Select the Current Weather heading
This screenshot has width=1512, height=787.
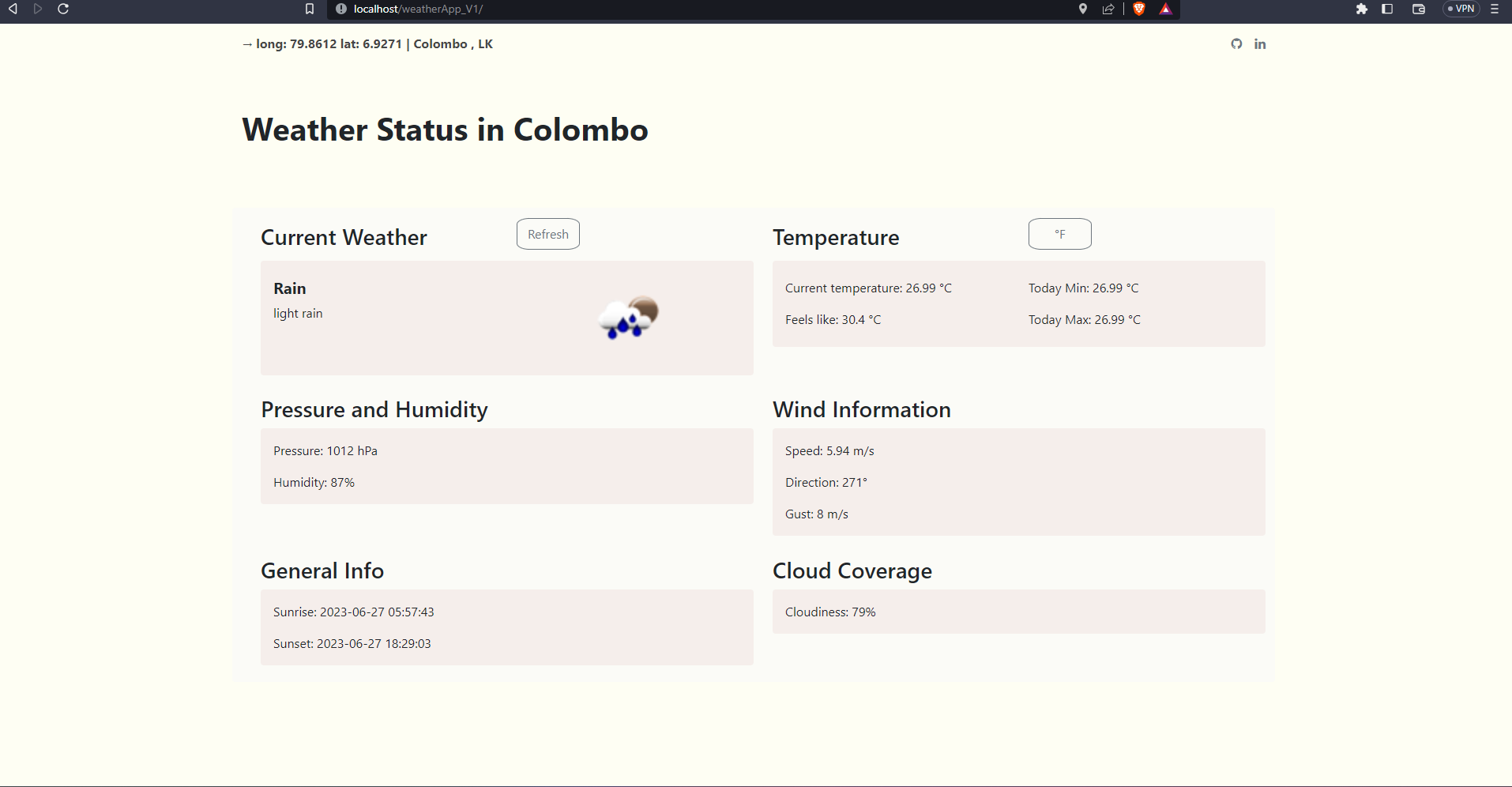[344, 237]
